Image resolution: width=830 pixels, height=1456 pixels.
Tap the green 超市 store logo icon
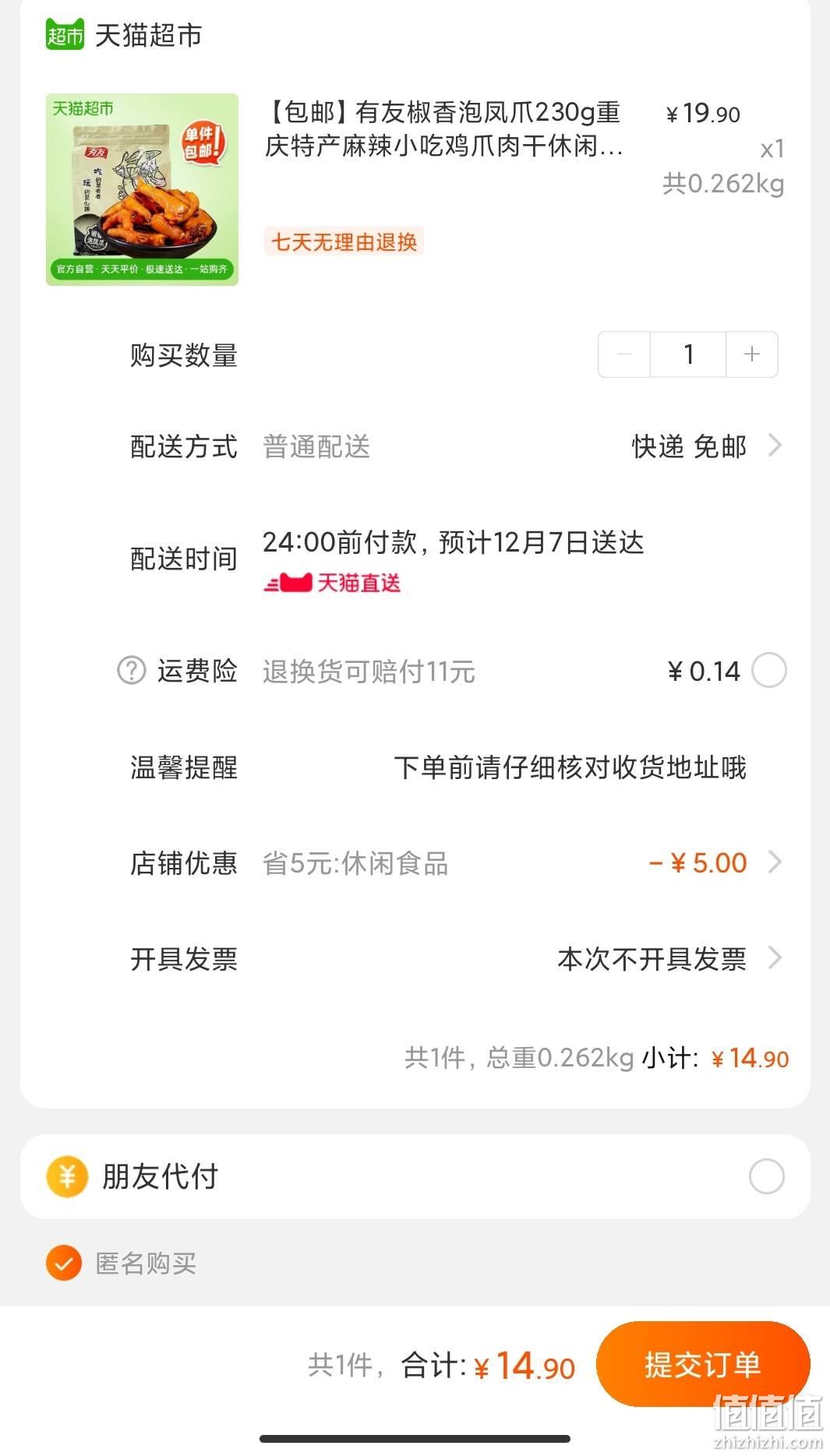(x=65, y=34)
